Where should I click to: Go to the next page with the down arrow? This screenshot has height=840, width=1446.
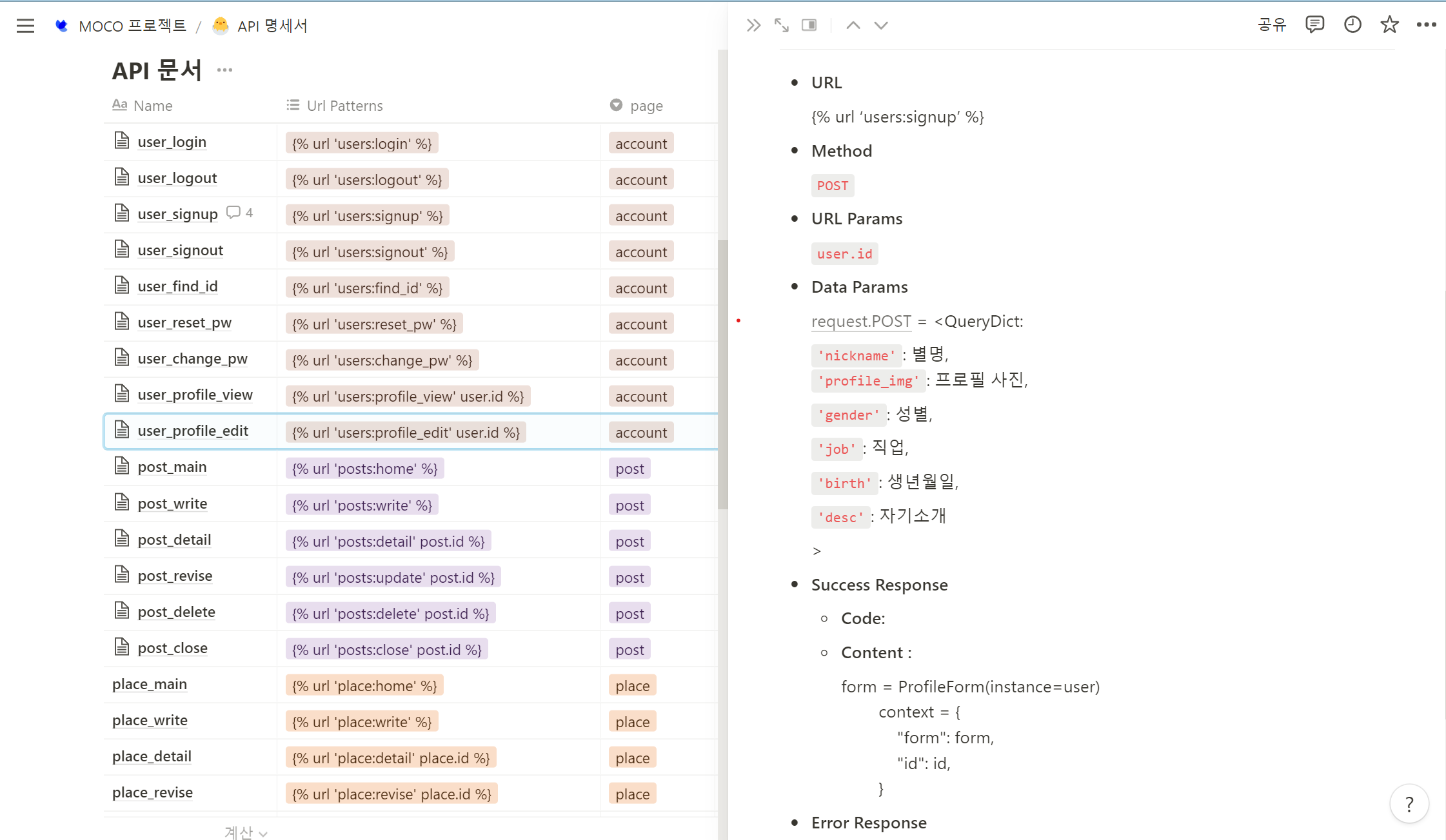[x=880, y=25]
